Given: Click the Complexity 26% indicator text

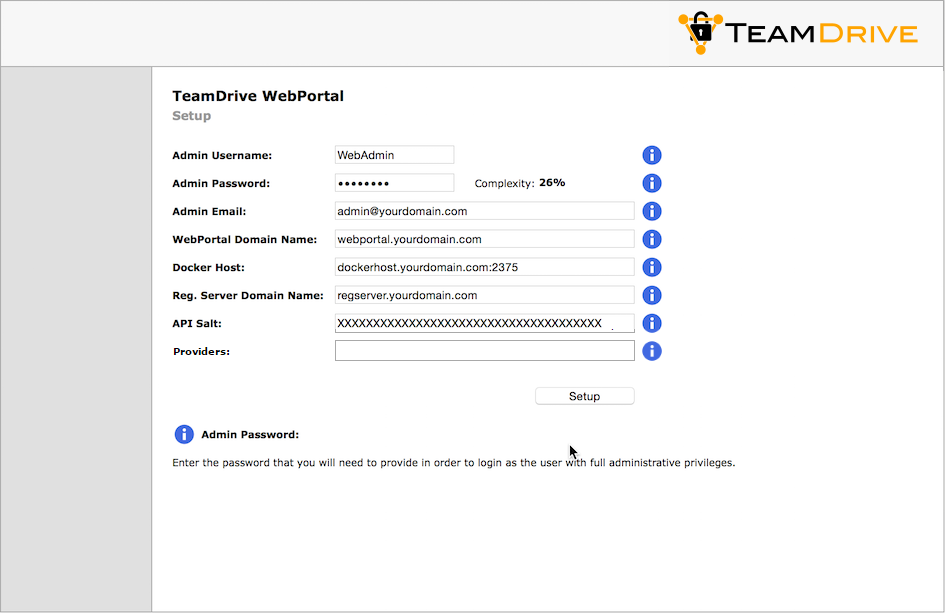Looking at the screenshot, I should click(520, 183).
